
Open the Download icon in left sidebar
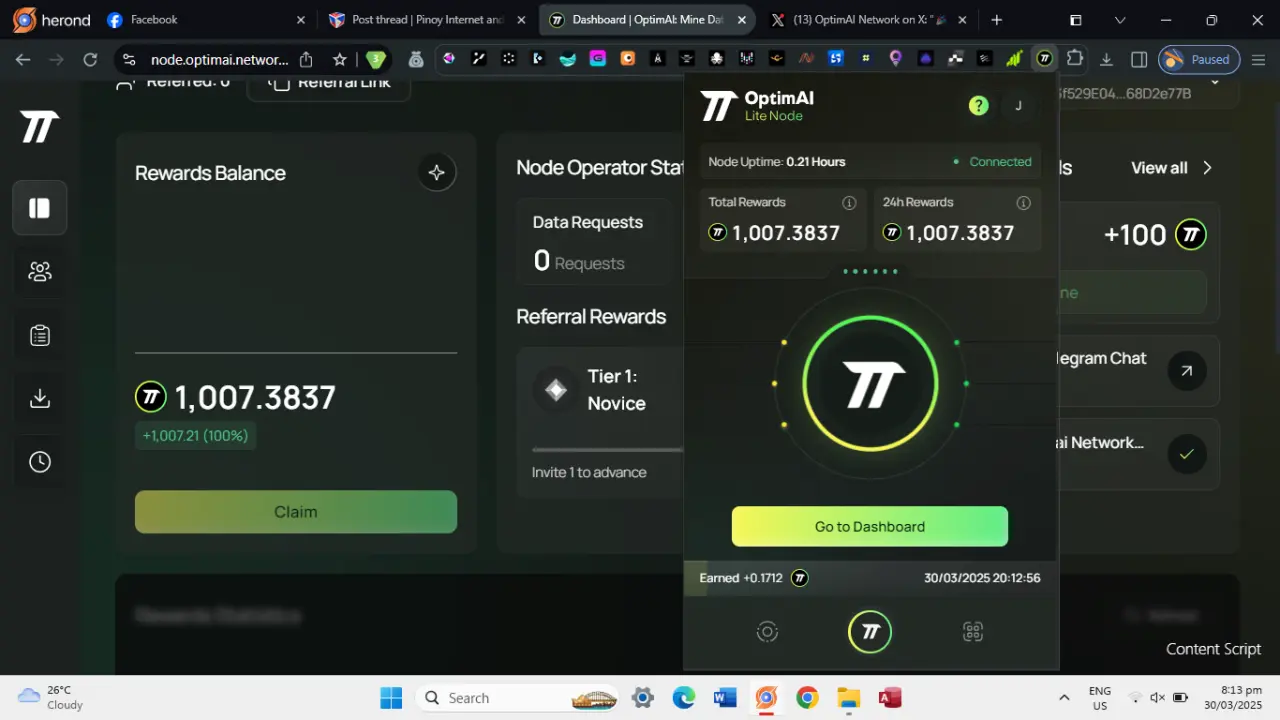(40, 398)
